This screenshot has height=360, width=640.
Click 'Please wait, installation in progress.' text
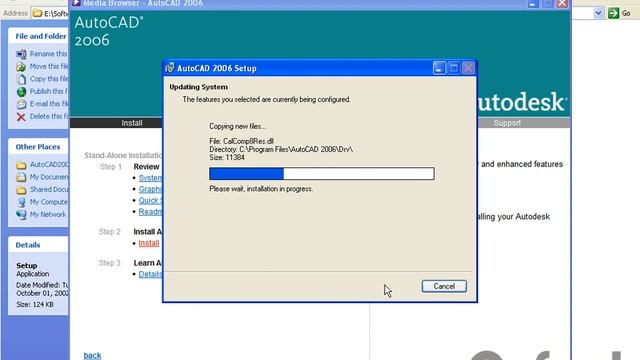(261, 189)
